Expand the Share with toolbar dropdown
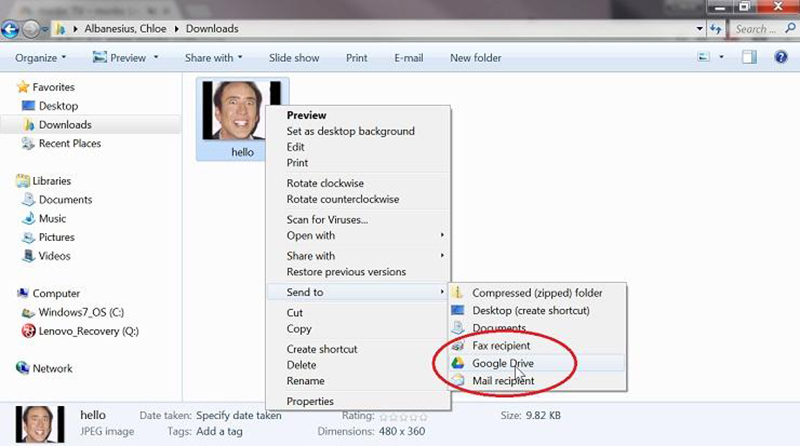The image size is (800, 446). point(214,58)
